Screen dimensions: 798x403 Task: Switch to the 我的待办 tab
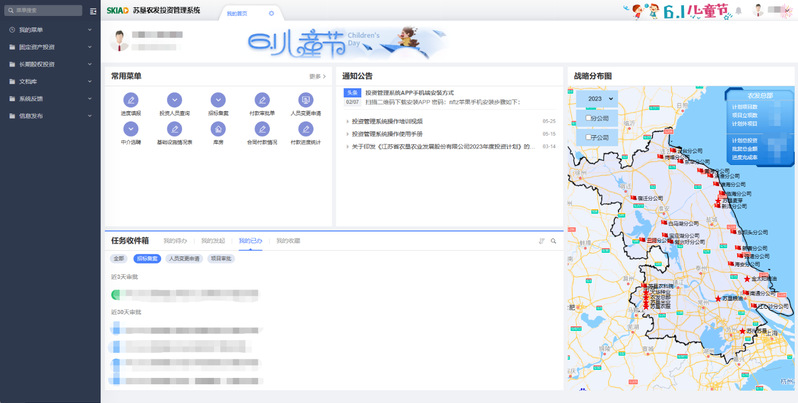175,241
